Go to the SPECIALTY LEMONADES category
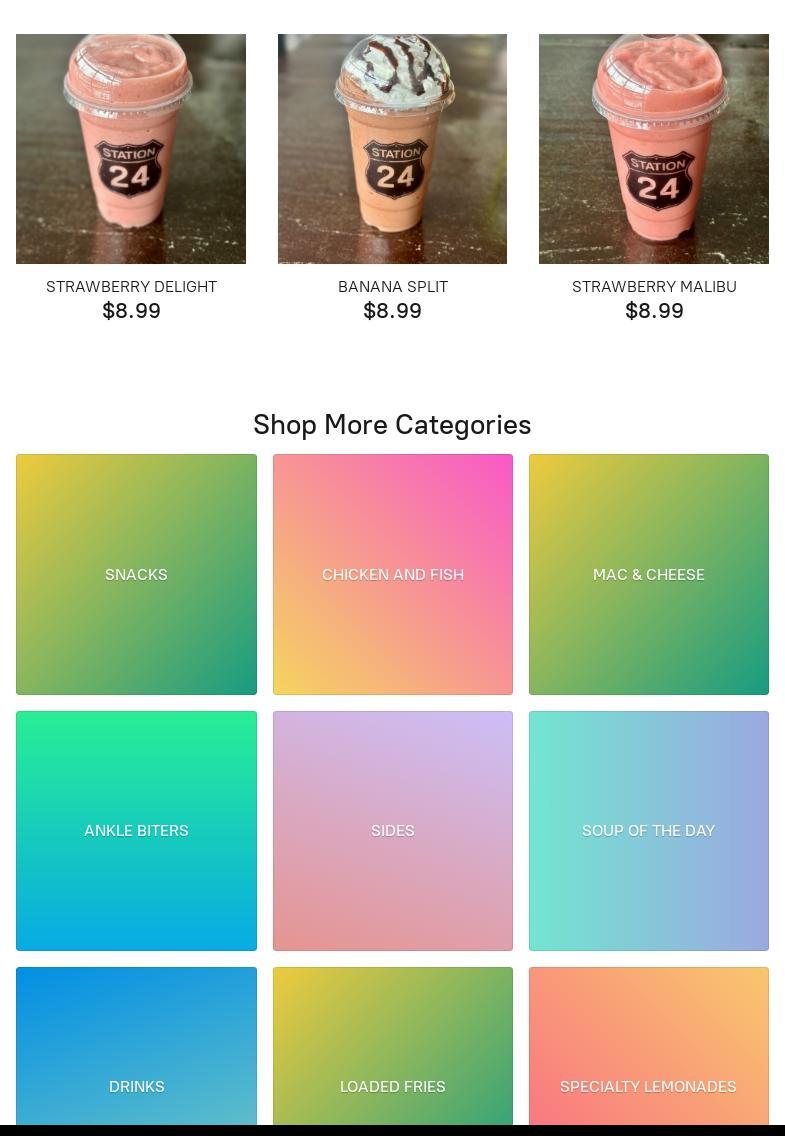This screenshot has height=1136, width=785. click(649, 1046)
